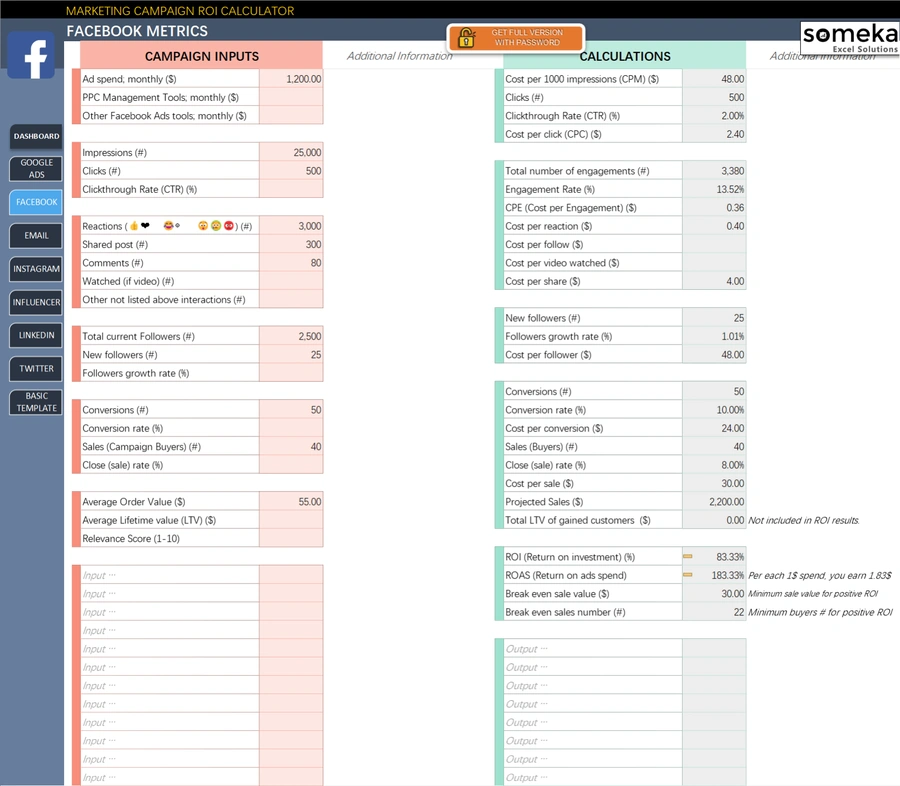Click the Cost per share value 4.00
Screen dimensions: 900x786
[714, 281]
